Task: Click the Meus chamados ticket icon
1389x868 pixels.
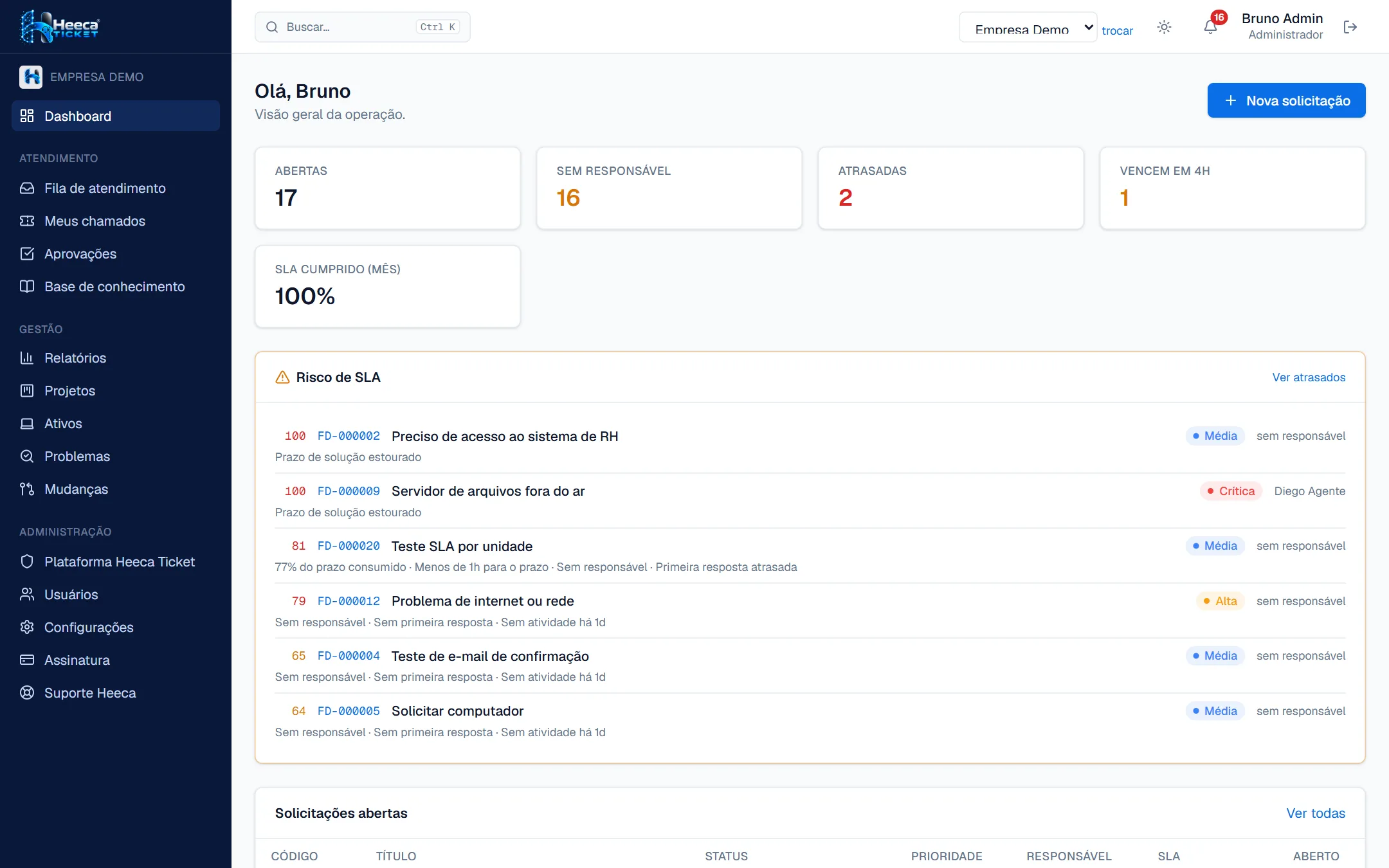Action: coord(27,221)
